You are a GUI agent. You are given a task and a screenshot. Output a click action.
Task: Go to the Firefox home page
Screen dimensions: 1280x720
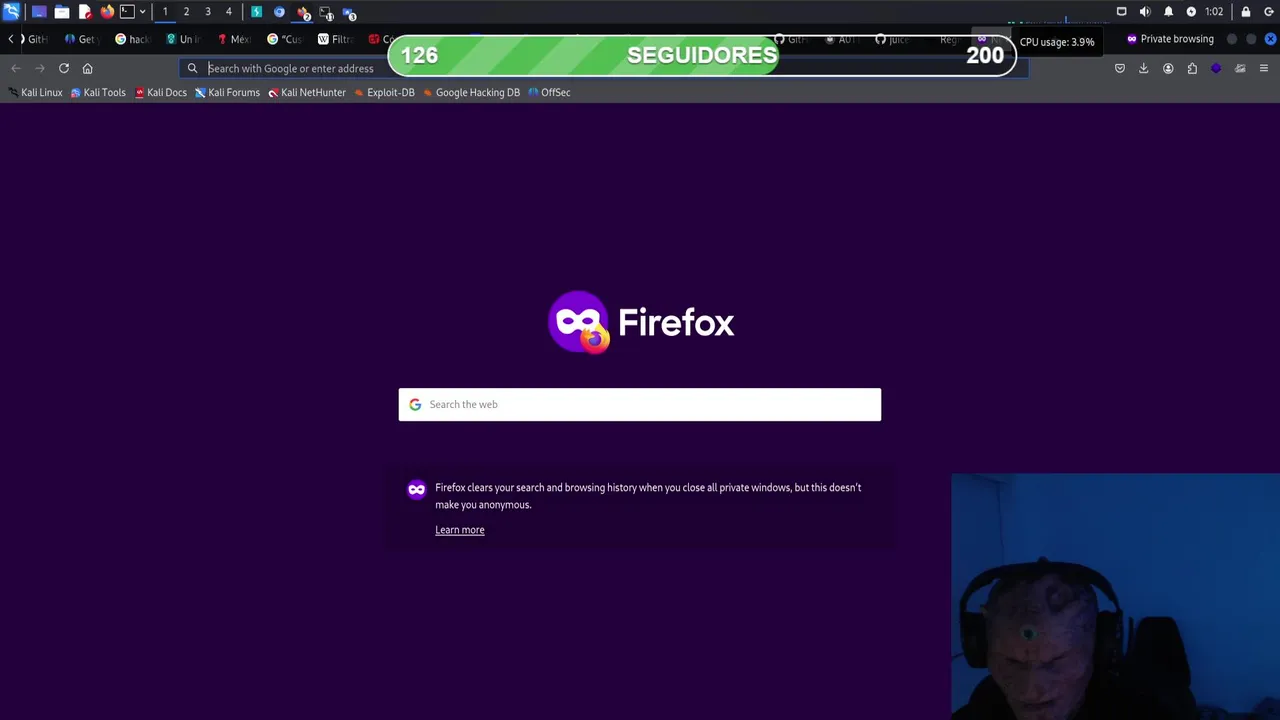88,68
